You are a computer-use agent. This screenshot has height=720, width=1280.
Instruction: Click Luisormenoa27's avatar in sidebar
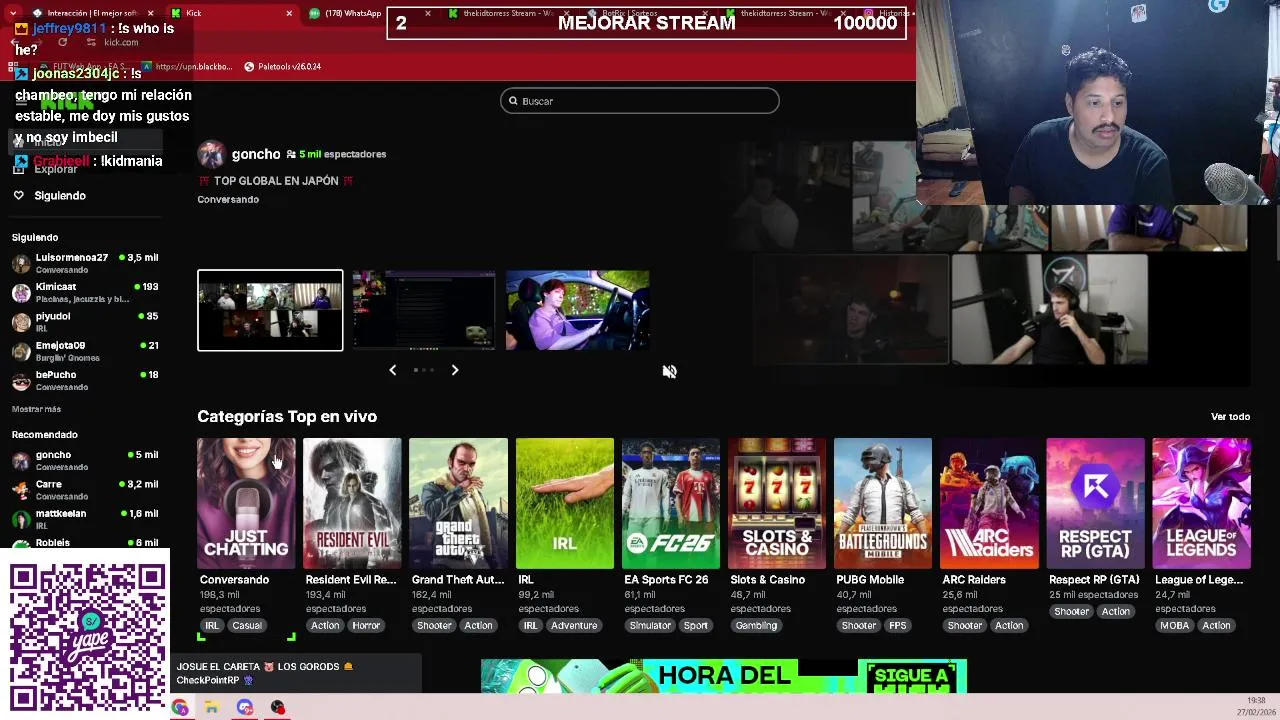click(x=21, y=264)
